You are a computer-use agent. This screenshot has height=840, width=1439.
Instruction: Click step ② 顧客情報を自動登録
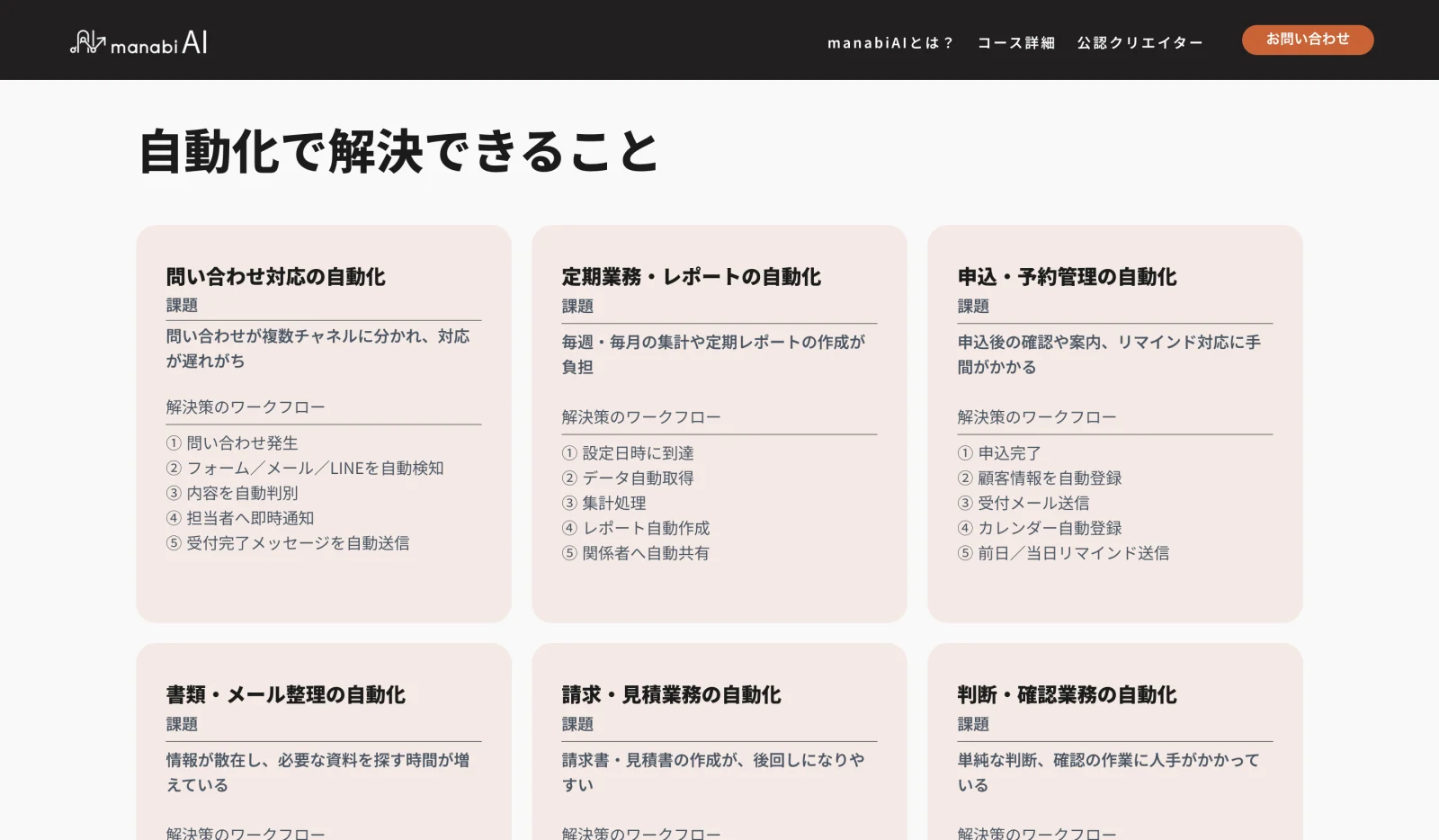click(x=1040, y=478)
